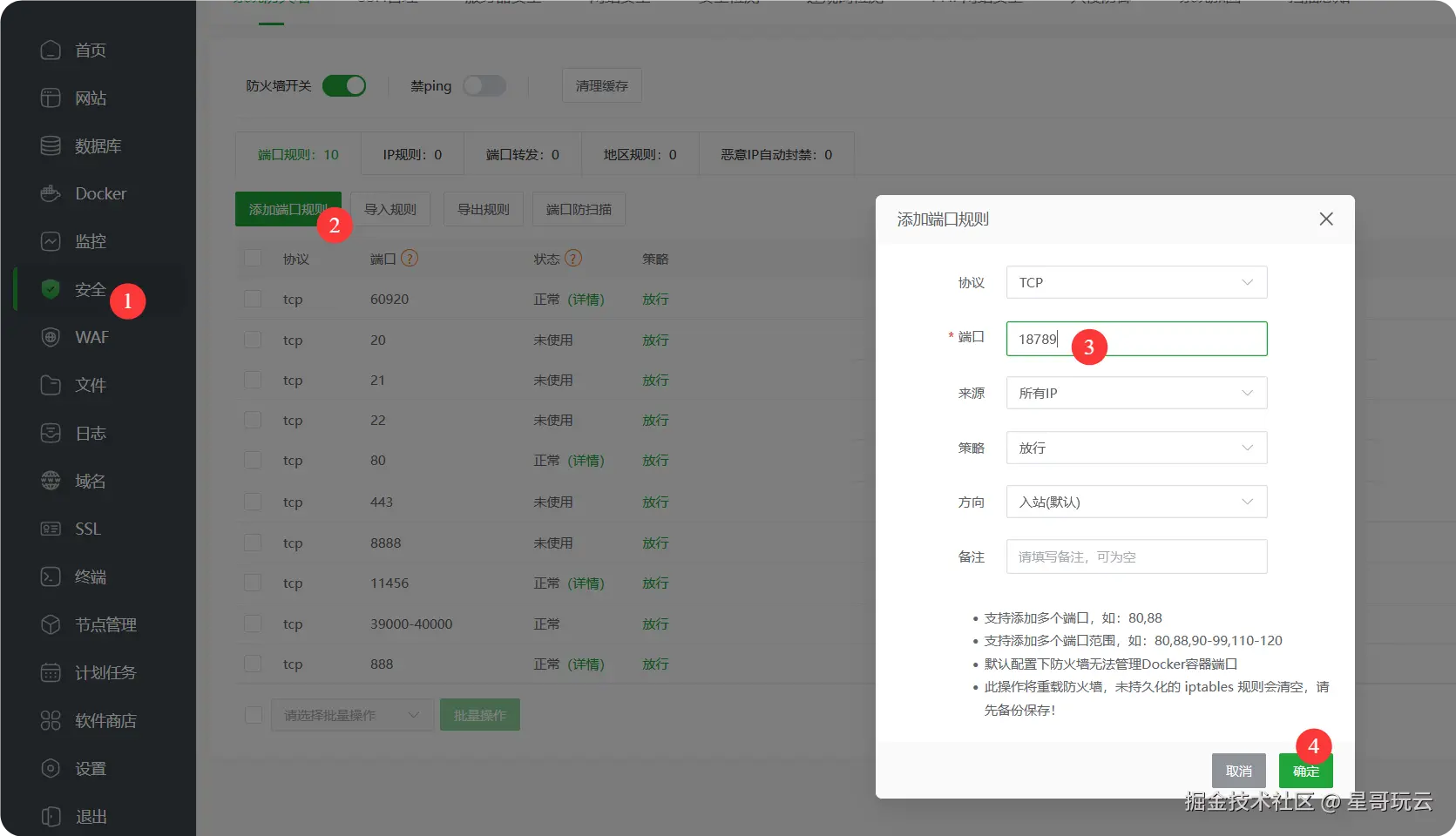Open 详情 link for port 888
Viewport: 1456px width, 836px height.
tap(586, 664)
